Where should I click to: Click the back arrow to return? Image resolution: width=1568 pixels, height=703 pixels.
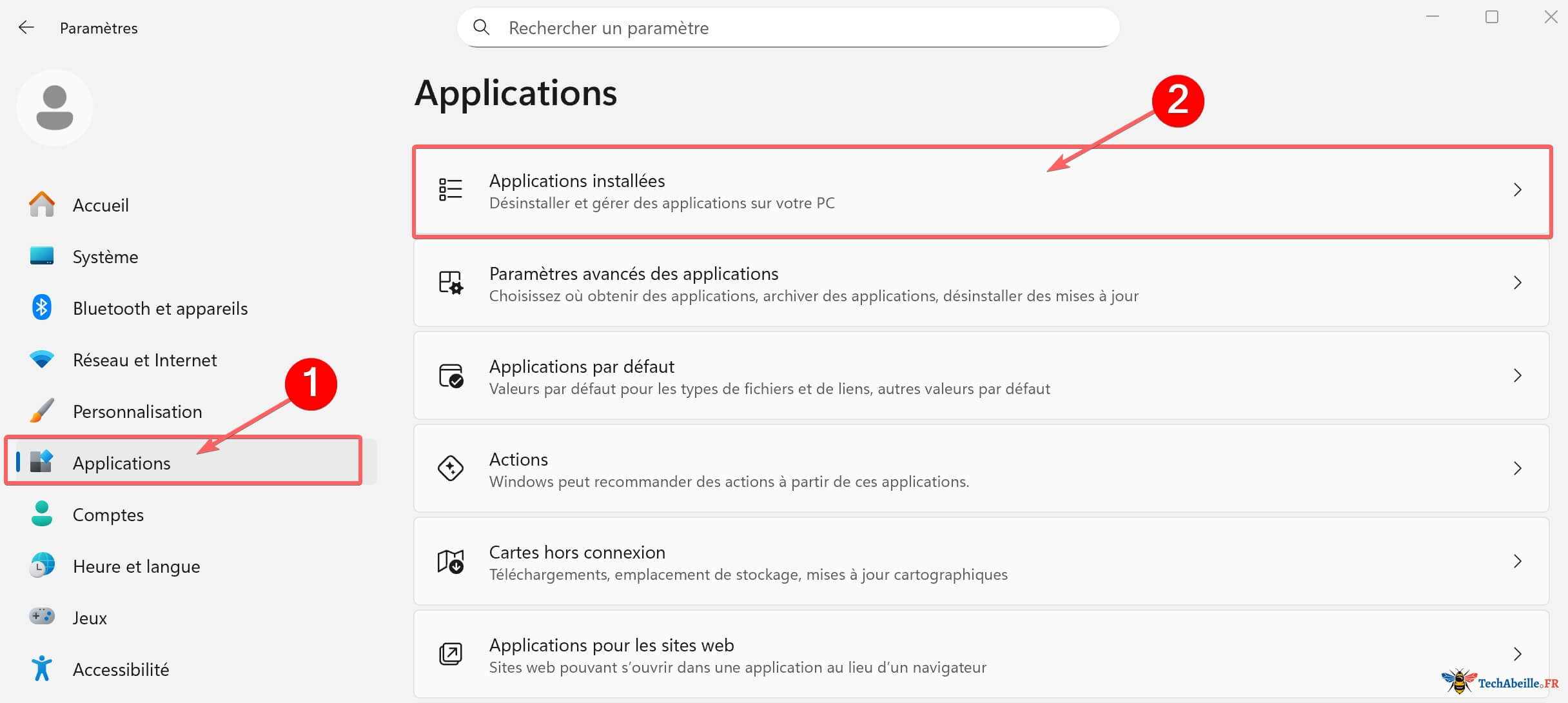[x=26, y=27]
